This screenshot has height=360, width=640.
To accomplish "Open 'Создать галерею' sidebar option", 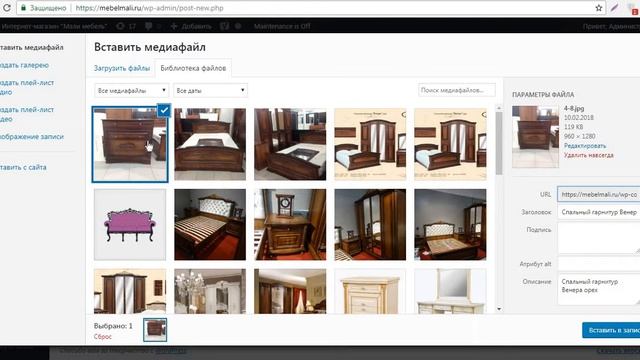I will pyautogui.click(x=24, y=65).
